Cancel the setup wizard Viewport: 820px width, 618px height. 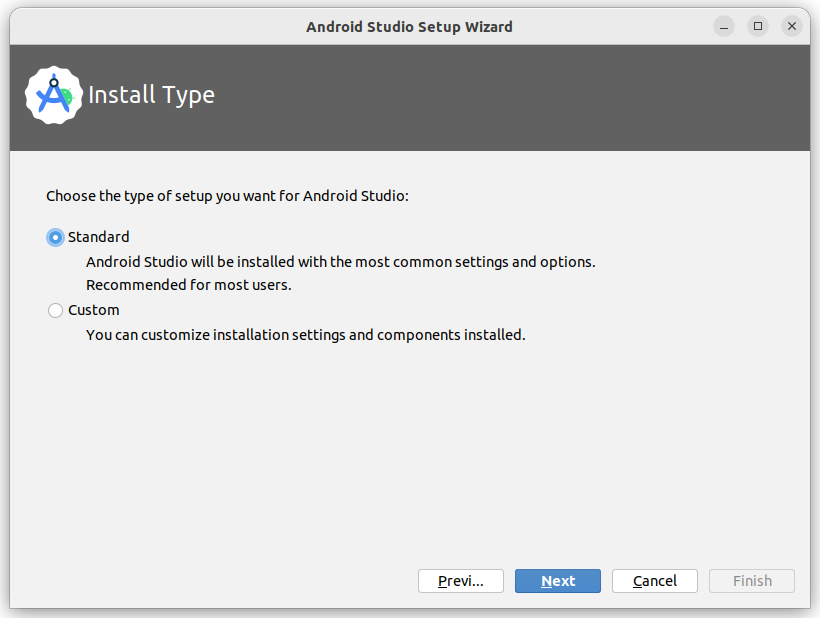(x=655, y=581)
